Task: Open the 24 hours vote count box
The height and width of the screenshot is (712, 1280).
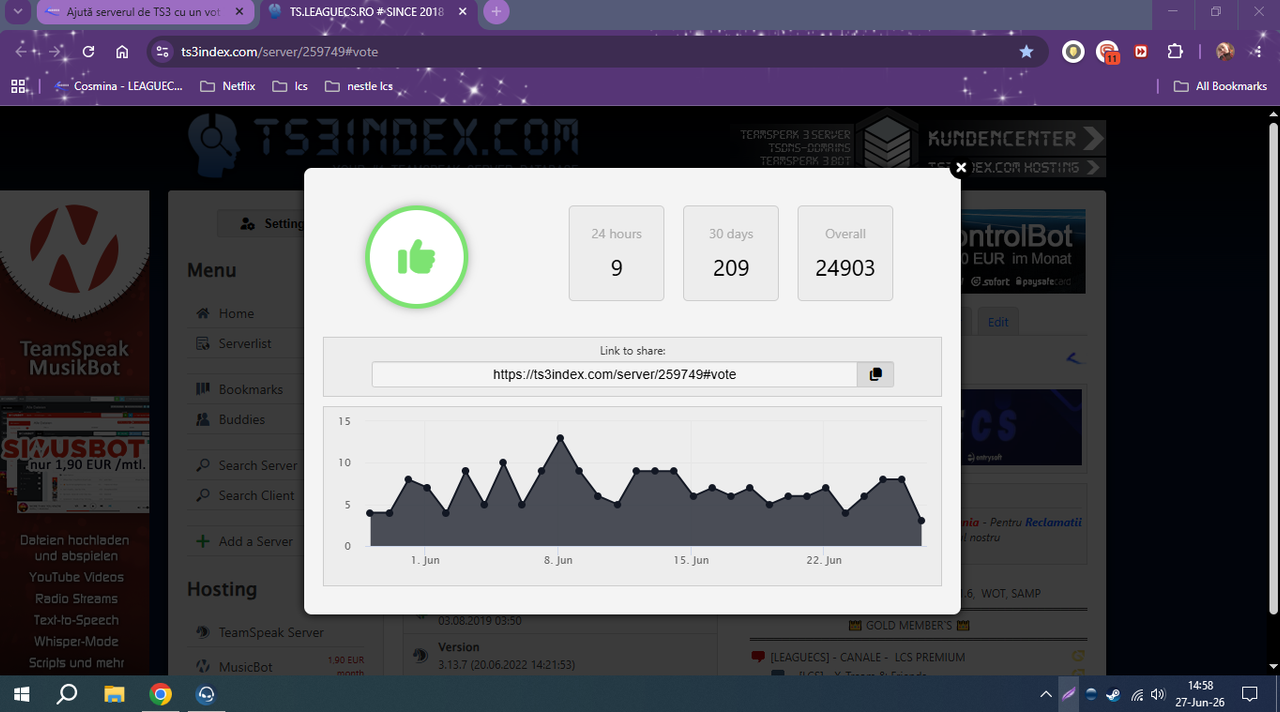Action: (x=616, y=253)
